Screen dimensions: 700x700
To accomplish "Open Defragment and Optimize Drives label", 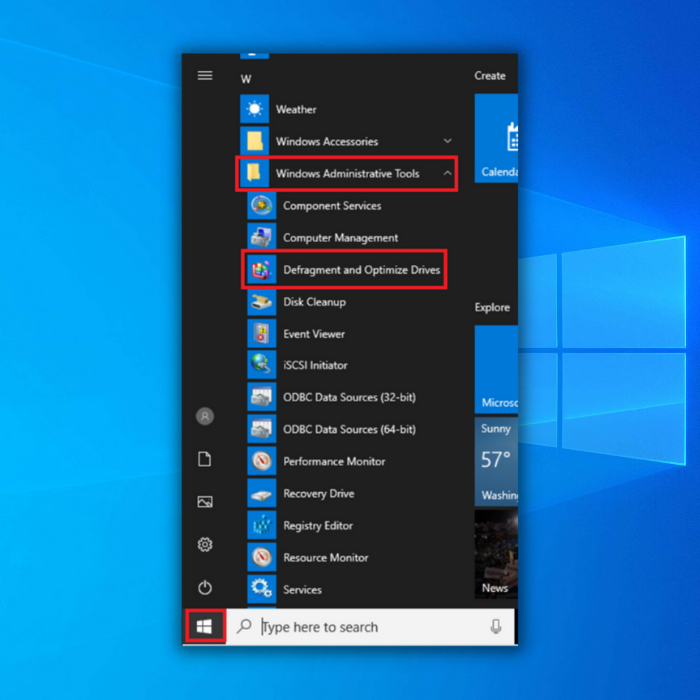I will coord(362,270).
